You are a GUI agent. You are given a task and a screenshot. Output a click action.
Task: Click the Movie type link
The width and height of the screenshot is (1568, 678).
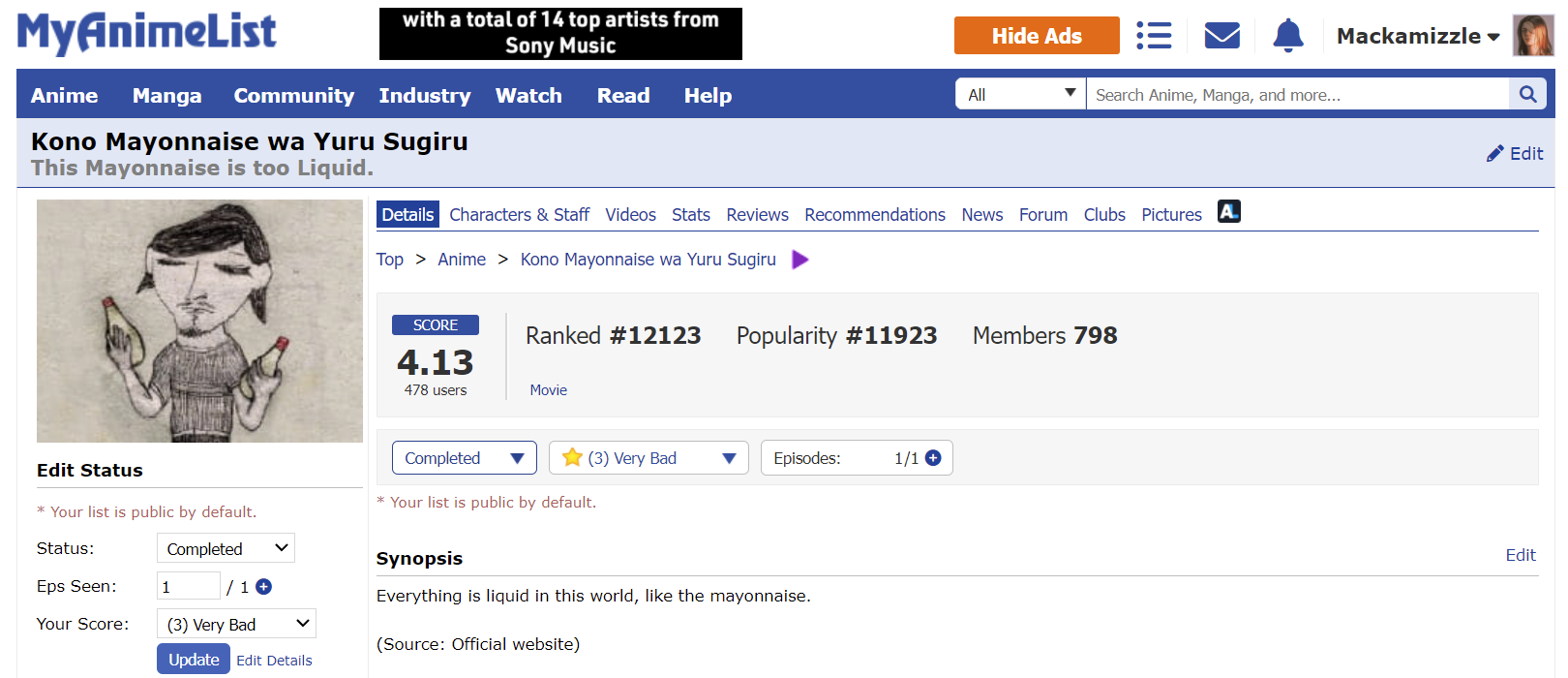(549, 389)
